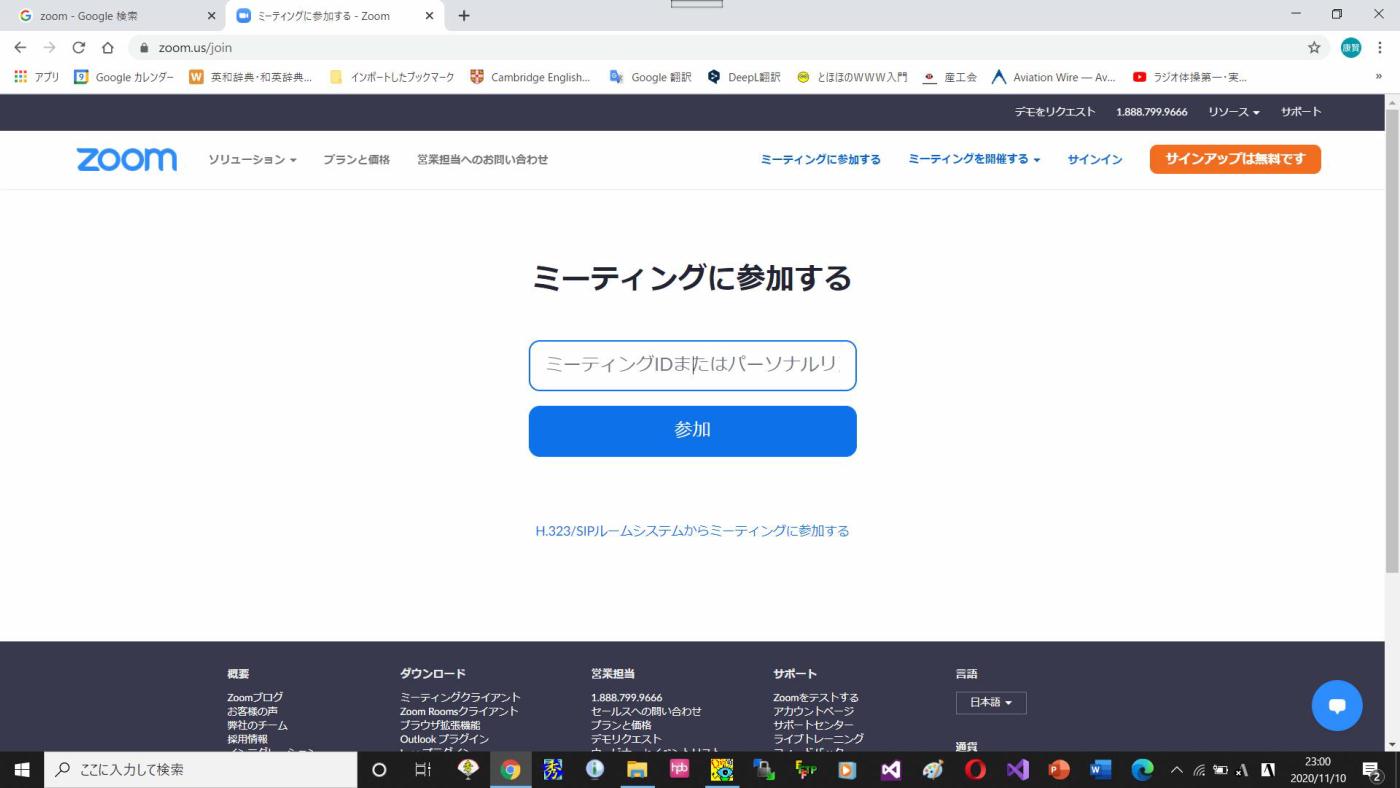Open the とほほのWWW入門 bookmark

pyautogui.click(x=852, y=77)
